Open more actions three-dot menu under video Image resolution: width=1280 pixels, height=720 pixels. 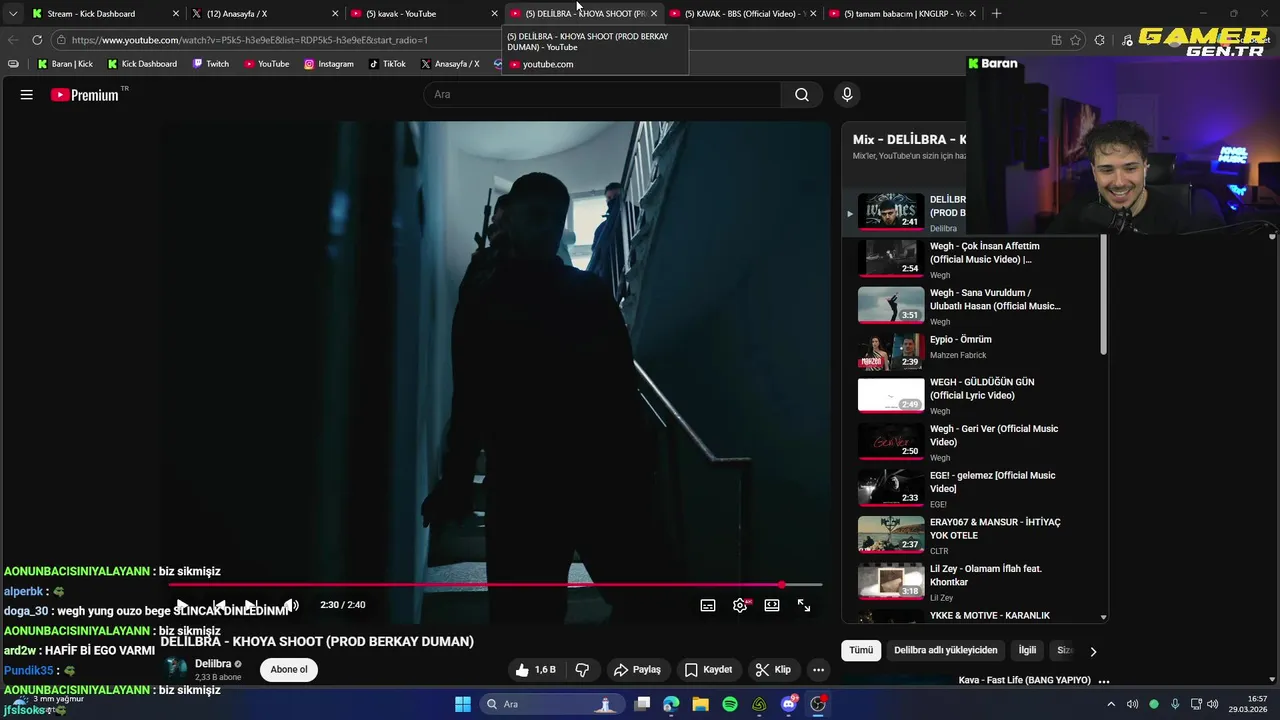click(x=818, y=670)
